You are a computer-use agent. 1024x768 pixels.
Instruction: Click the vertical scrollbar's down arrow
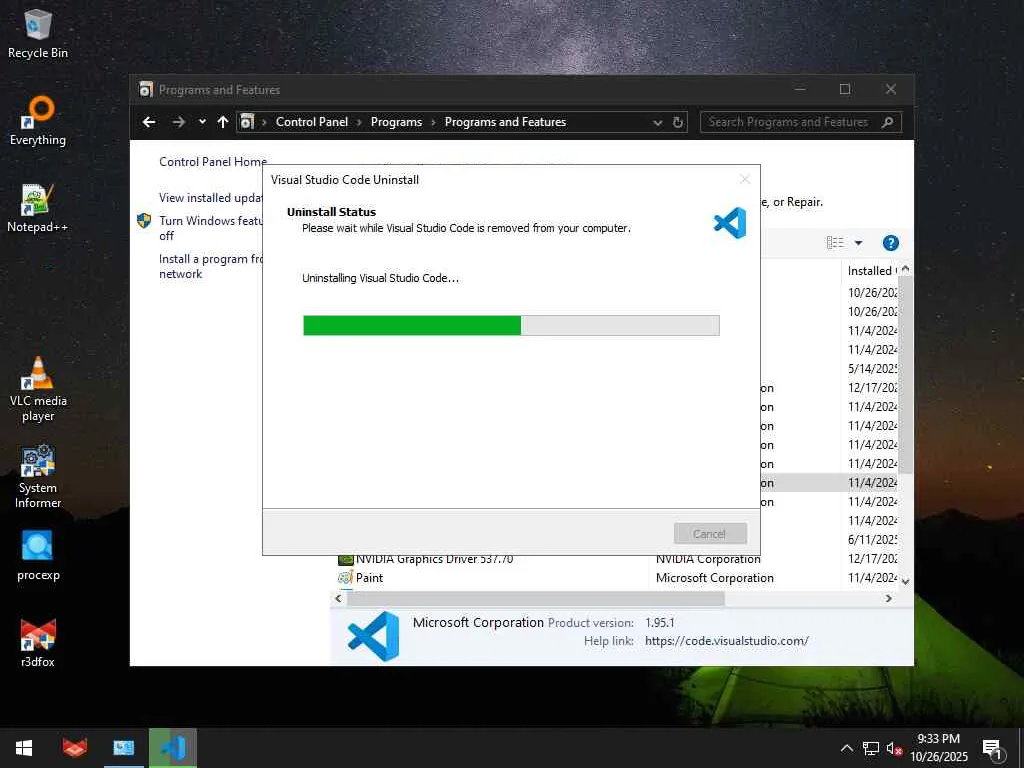tap(905, 581)
